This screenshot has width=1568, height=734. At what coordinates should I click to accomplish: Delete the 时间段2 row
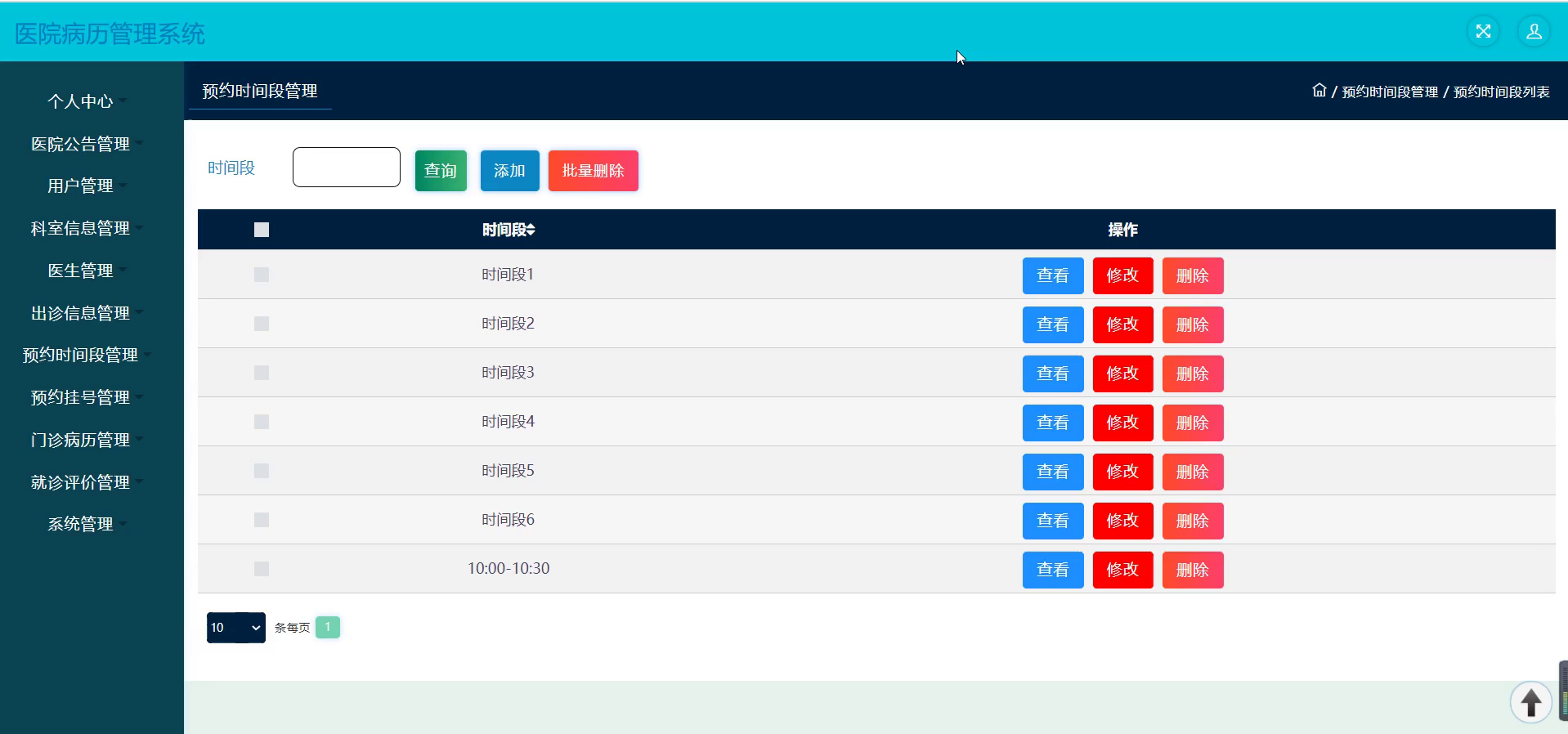pyautogui.click(x=1193, y=324)
